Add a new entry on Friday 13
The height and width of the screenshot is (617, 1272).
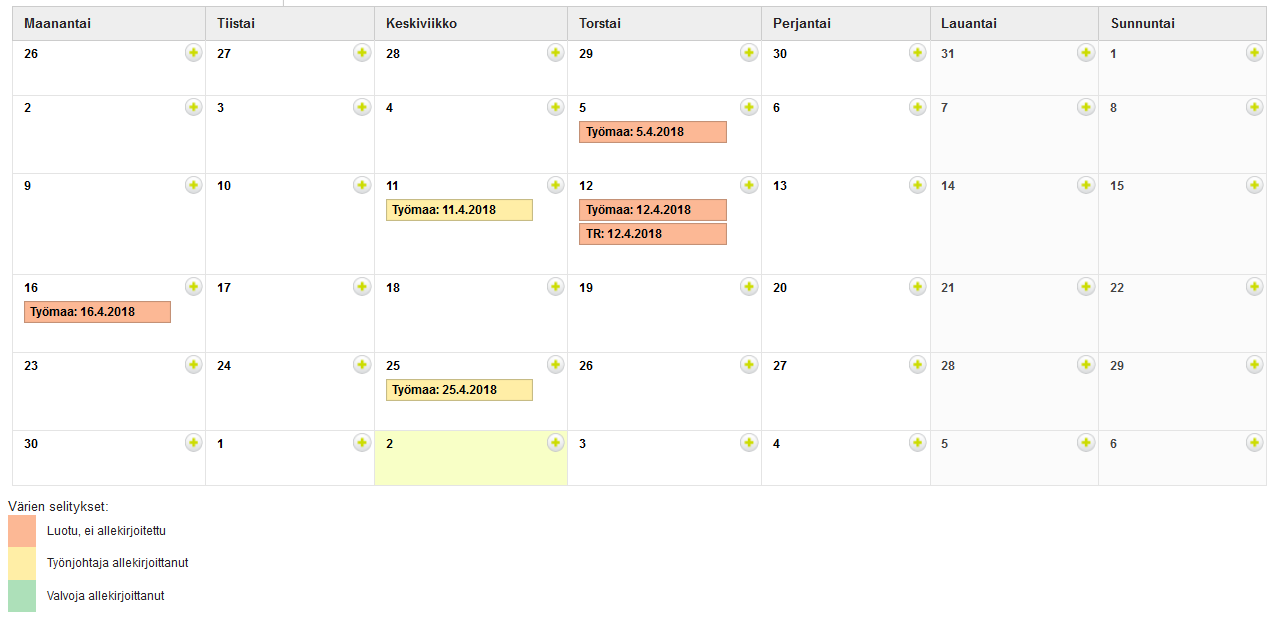tap(917, 185)
